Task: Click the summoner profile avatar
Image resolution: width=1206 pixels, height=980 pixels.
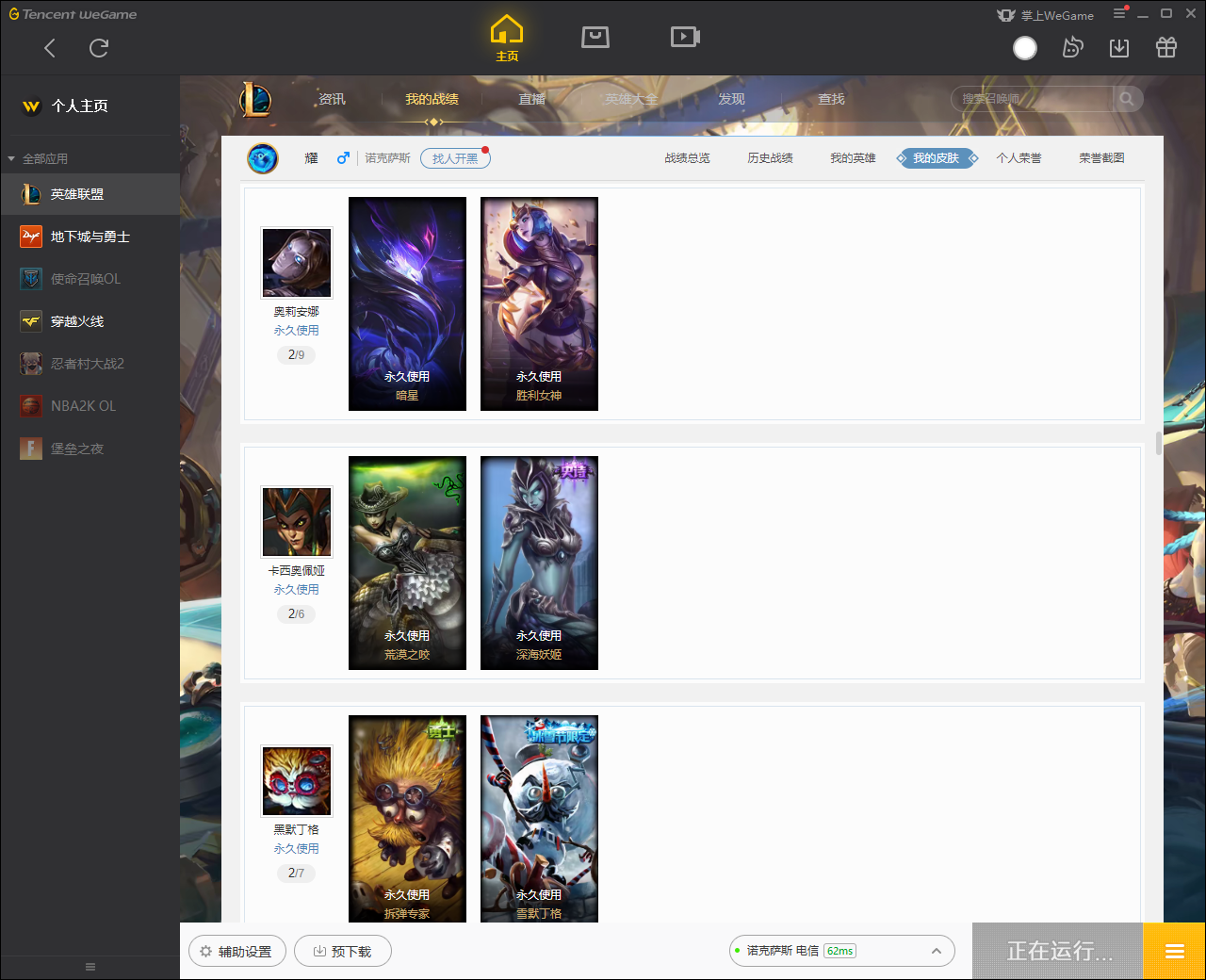Action: pos(263,158)
